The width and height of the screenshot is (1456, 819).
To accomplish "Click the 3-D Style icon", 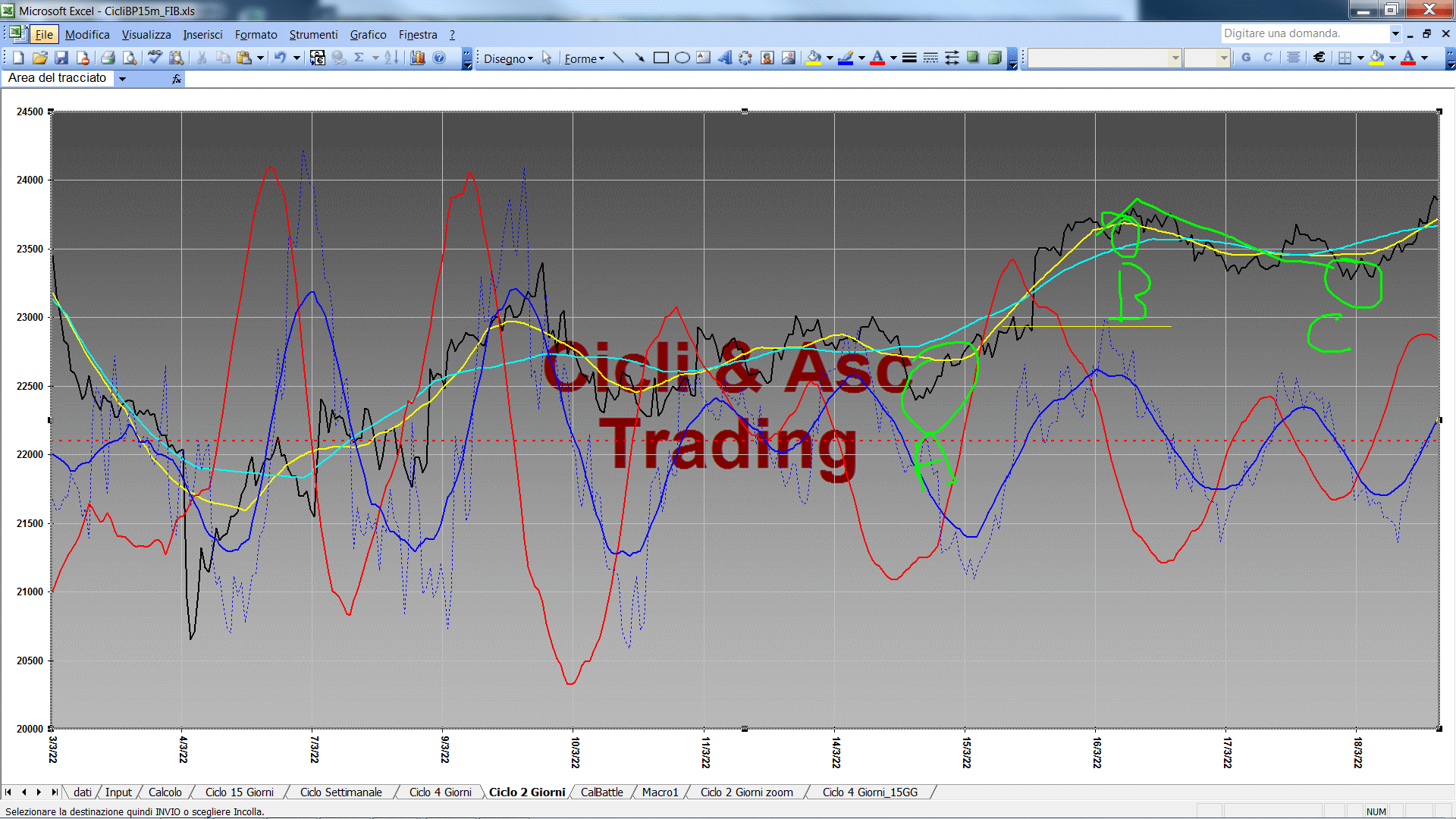I will [x=994, y=58].
